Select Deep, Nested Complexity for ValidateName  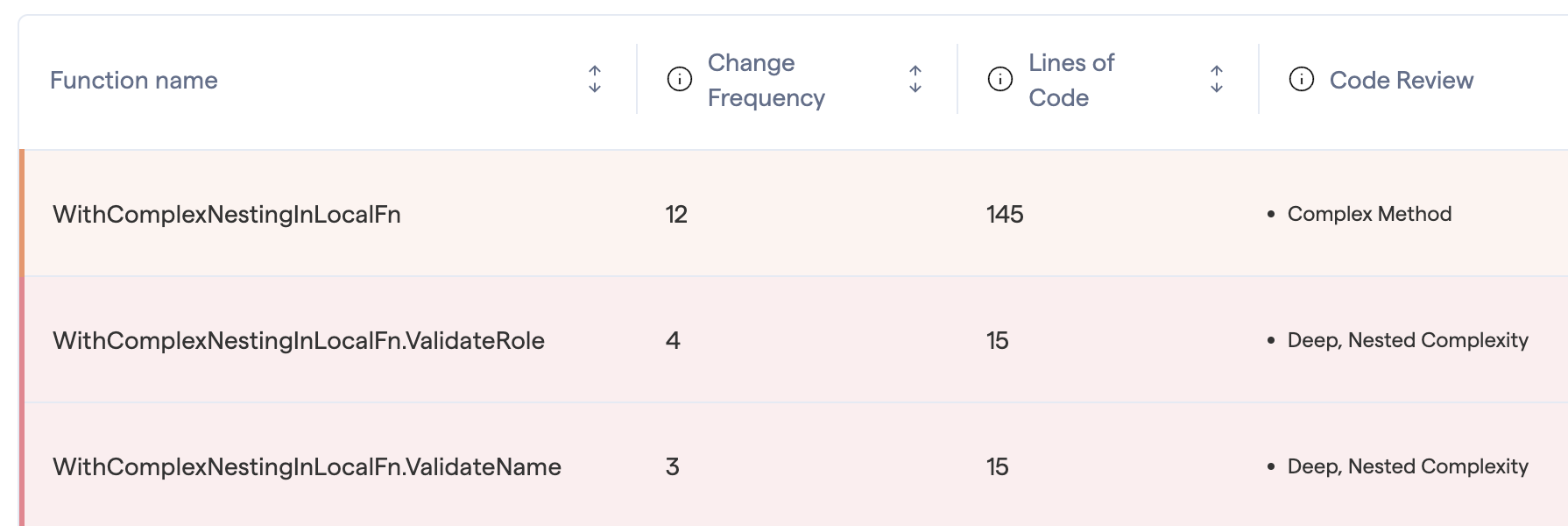1407,466
